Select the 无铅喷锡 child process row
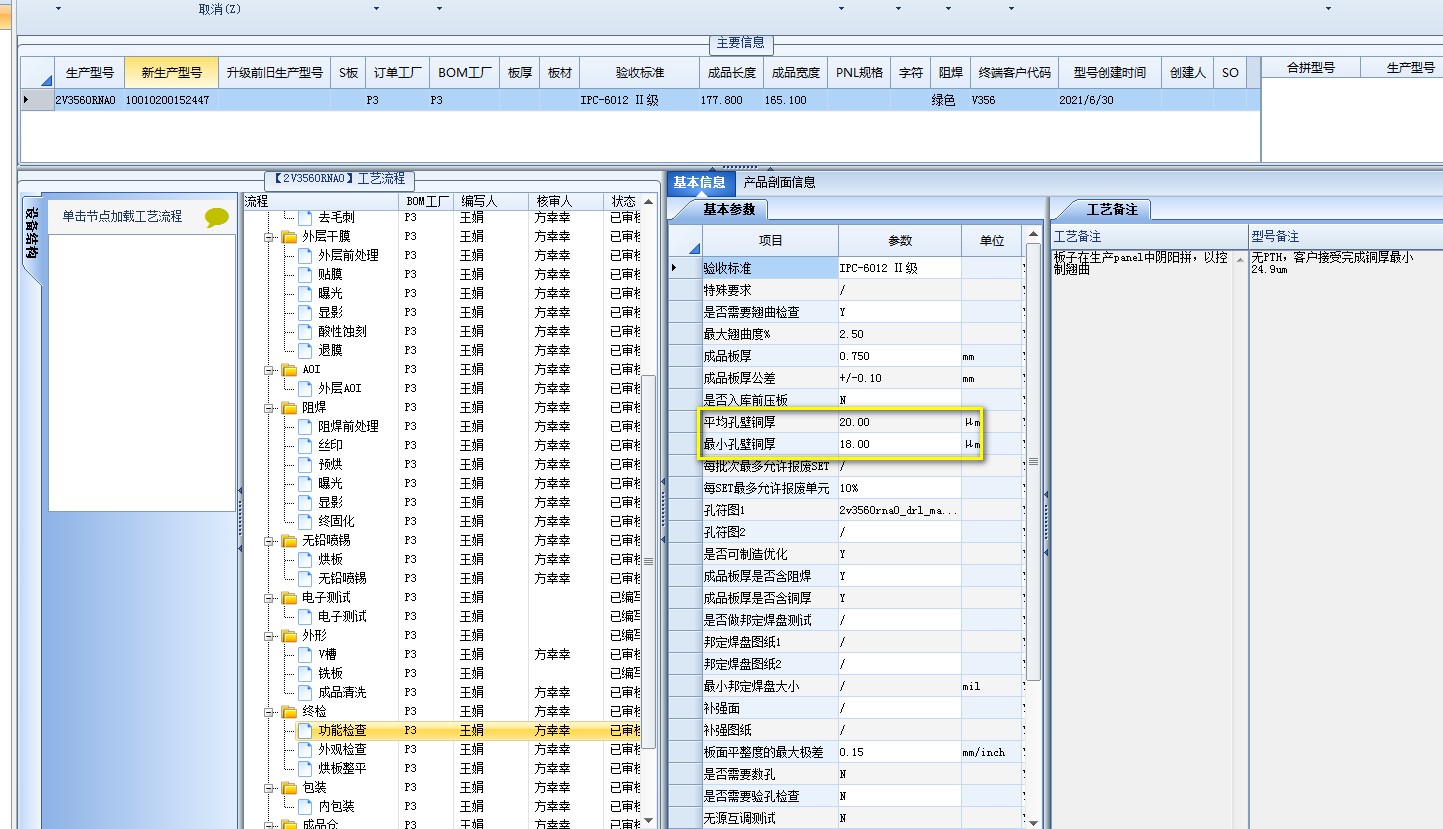This screenshot has width=1443, height=829. tap(442, 579)
